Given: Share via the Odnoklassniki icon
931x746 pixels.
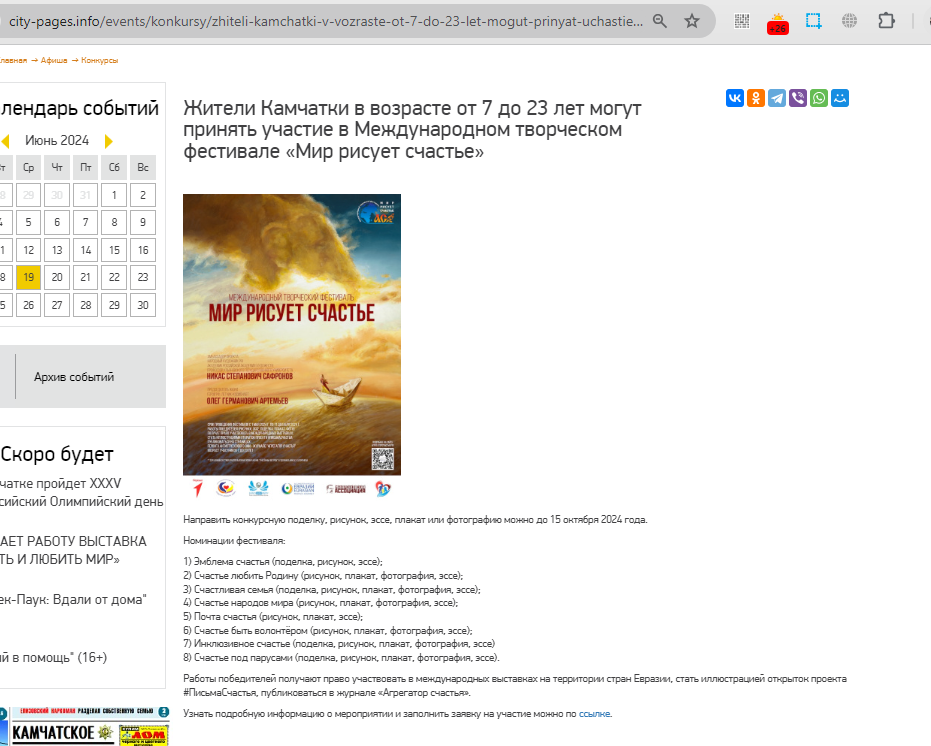Looking at the screenshot, I should click(x=756, y=98).
